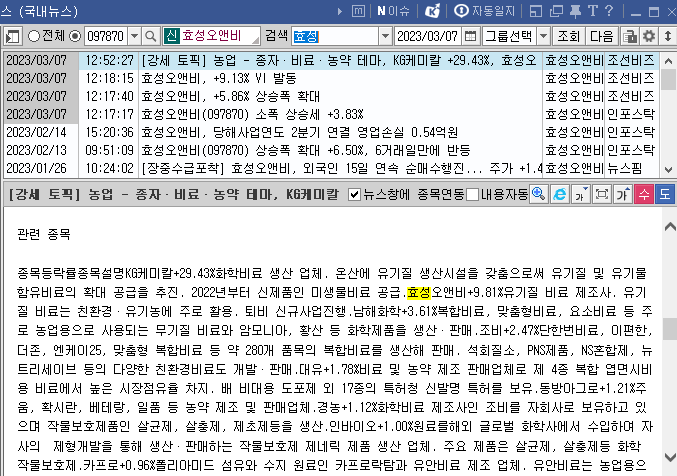Click the window layout icon in title bar
The image size is (677, 476).
click(x=535, y=11)
